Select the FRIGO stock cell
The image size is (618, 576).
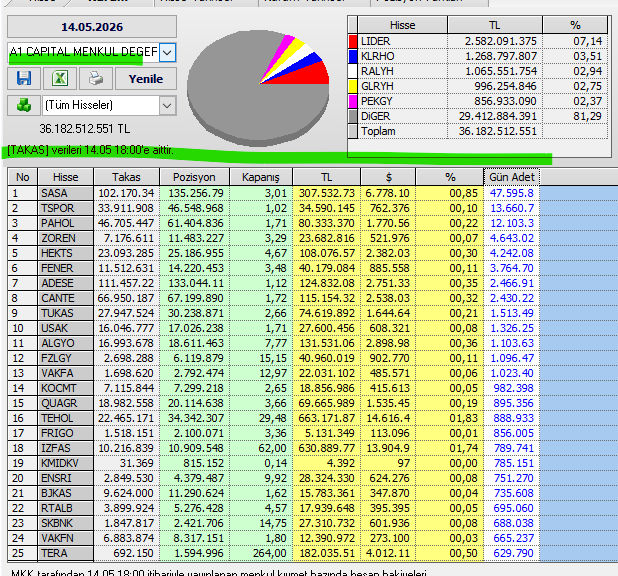(66, 433)
